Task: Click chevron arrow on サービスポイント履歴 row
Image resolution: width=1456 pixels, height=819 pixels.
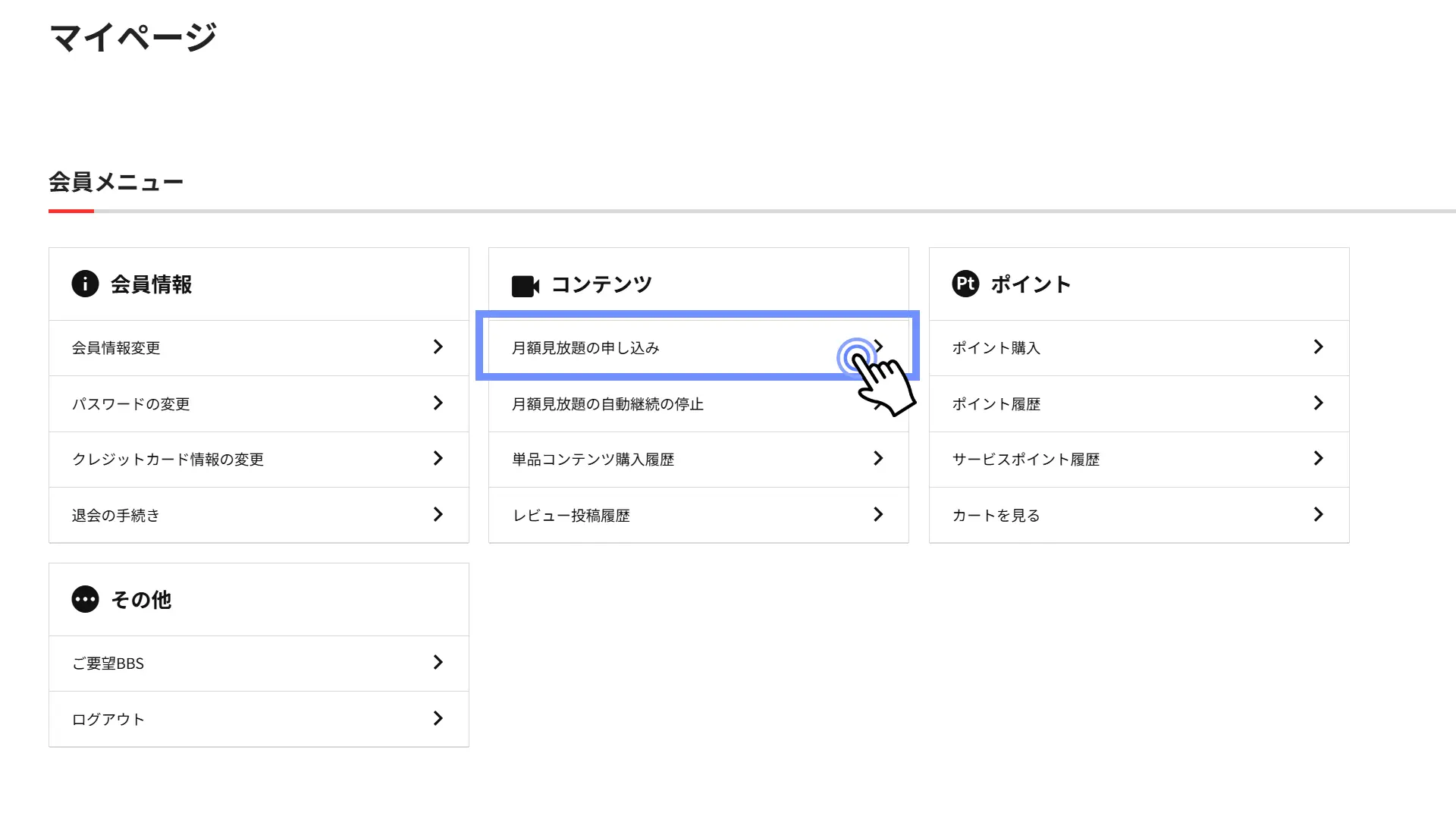Action: click(x=1319, y=458)
